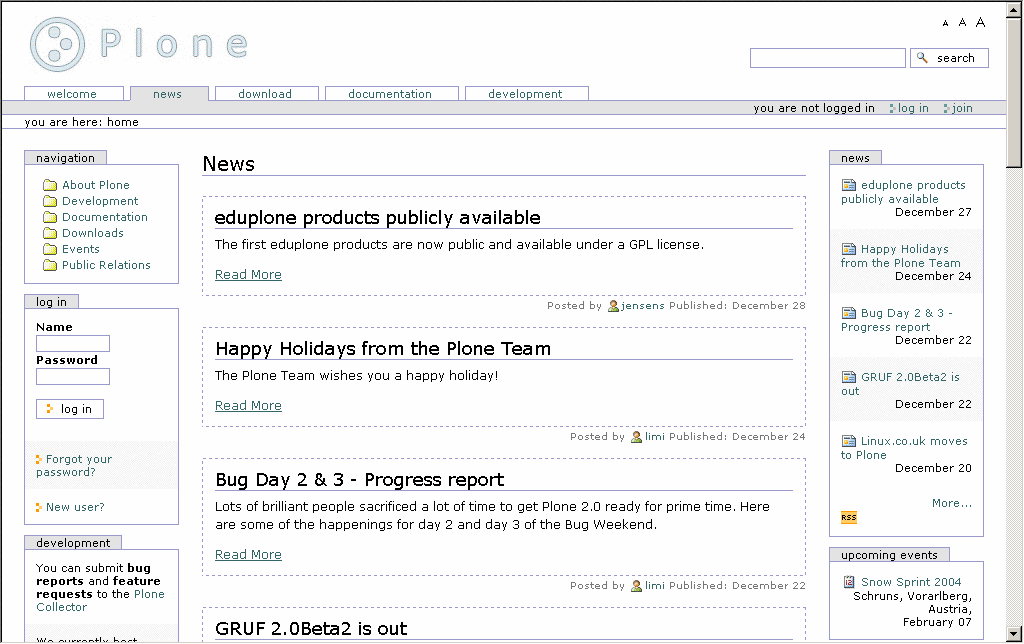
Task: Click the smallest text size icon
Action: [945, 23]
